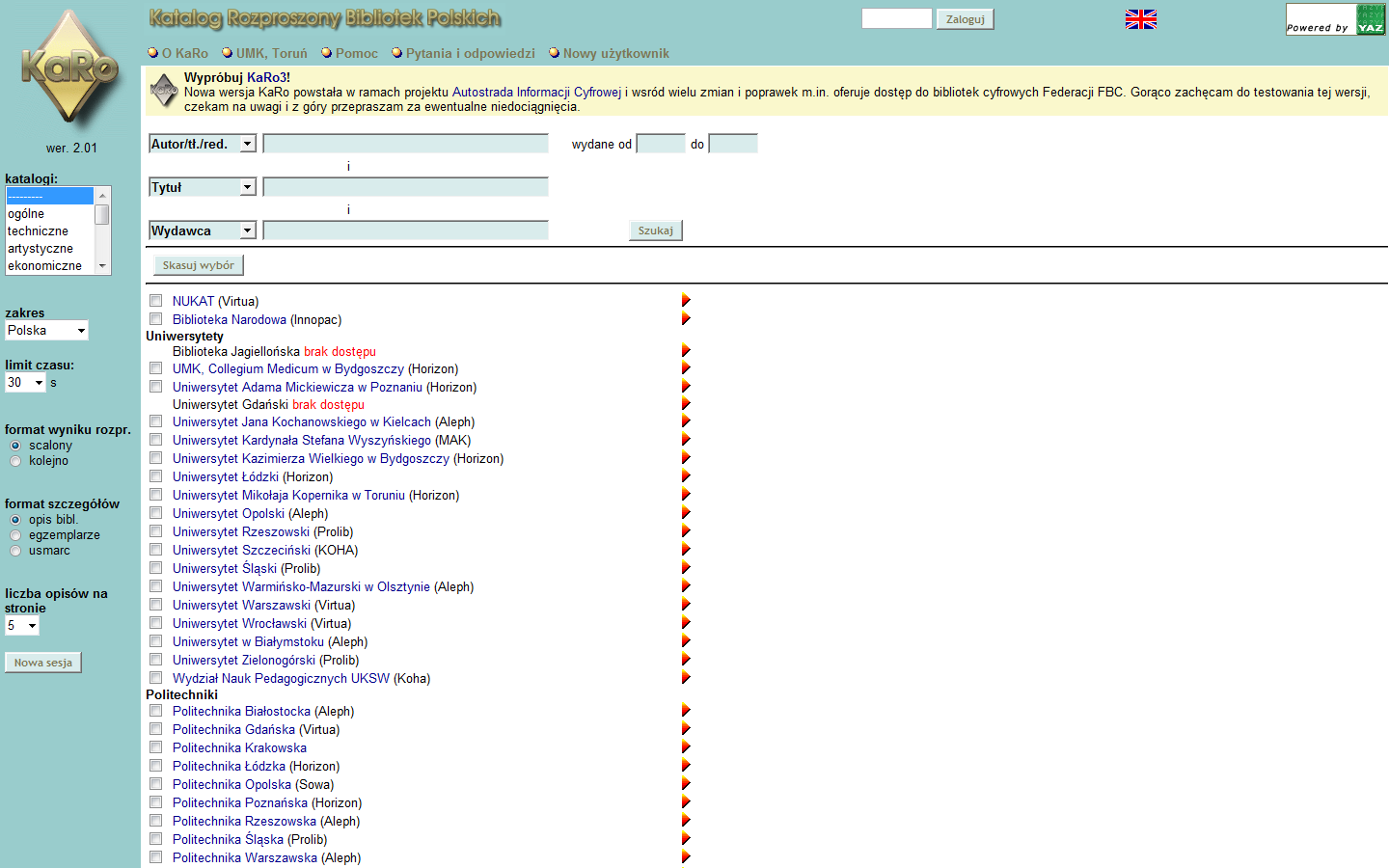This screenshot has width=1389, height=868.
Task: Click the red arrow next to NUKAT
Action: coord(686,301)
